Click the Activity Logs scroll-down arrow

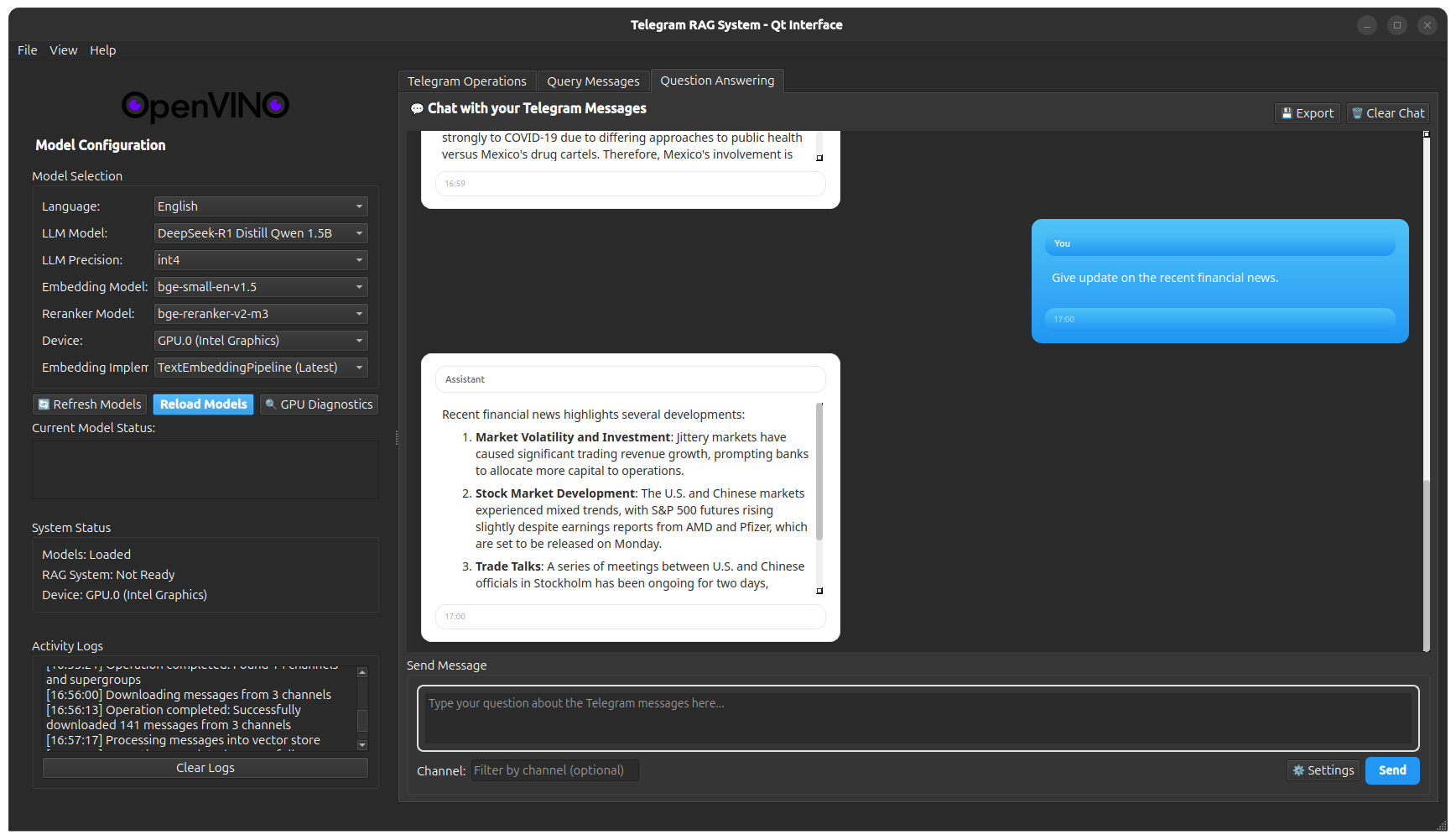[x=362, y=745]
